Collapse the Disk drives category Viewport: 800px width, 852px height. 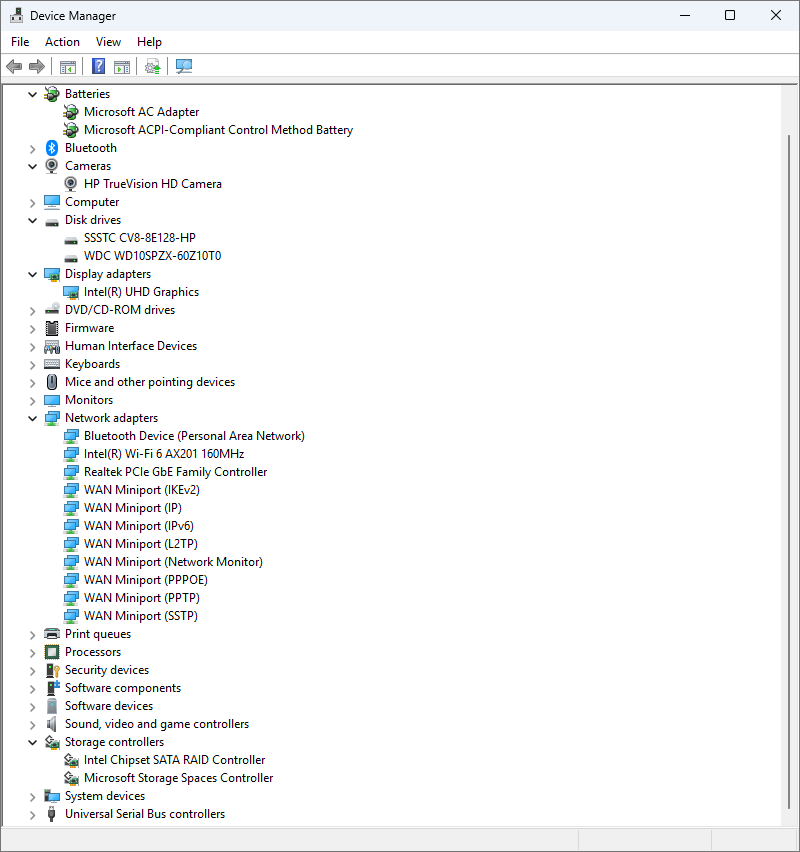(33, 221)
